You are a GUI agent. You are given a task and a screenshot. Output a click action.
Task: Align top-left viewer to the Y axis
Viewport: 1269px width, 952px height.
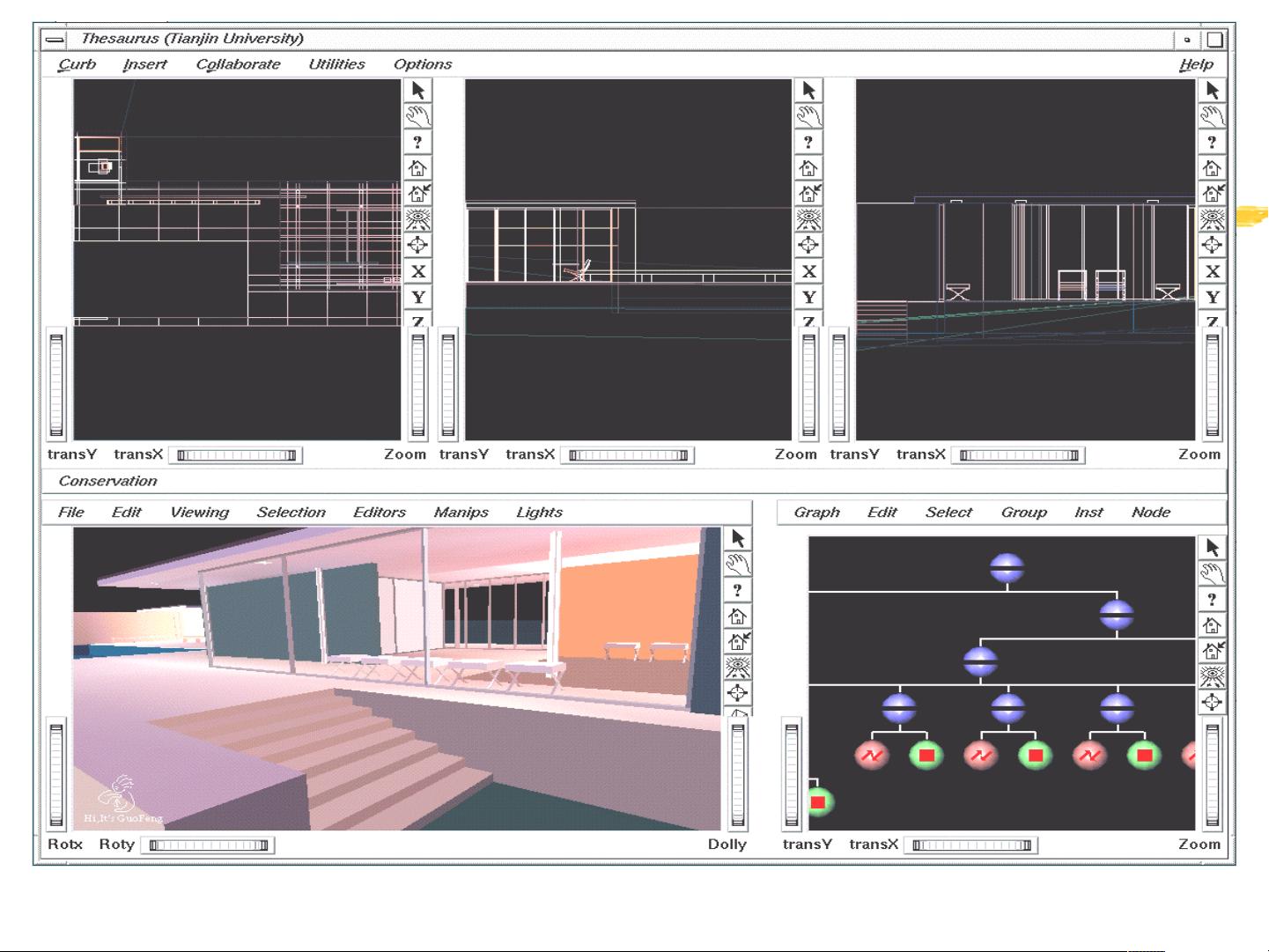click(x=417, y=297)
